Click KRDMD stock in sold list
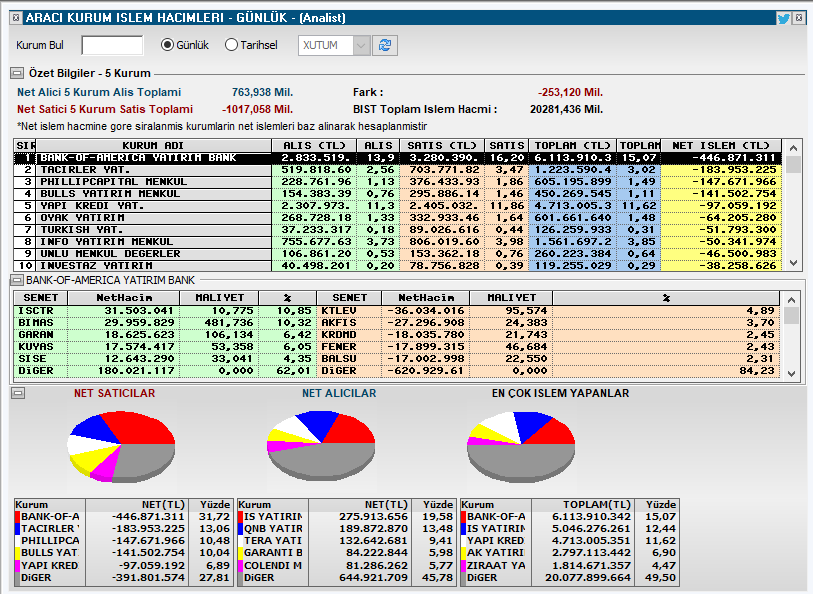Image resolution: width=813 pixels, height=594 pixels. [339, 334]
